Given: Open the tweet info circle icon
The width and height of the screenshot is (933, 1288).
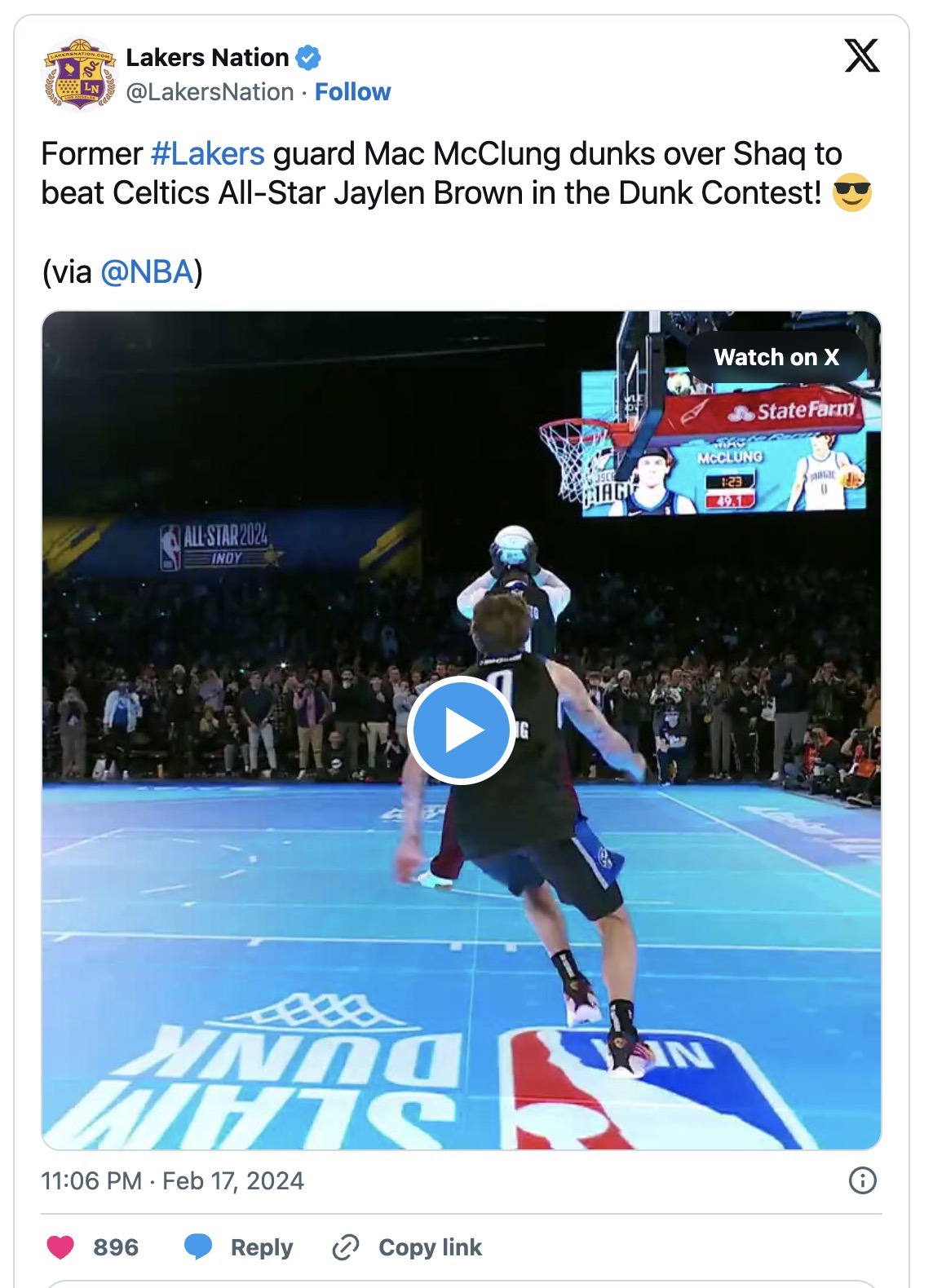Looking at the screenshot, I should pos(862,1180).
